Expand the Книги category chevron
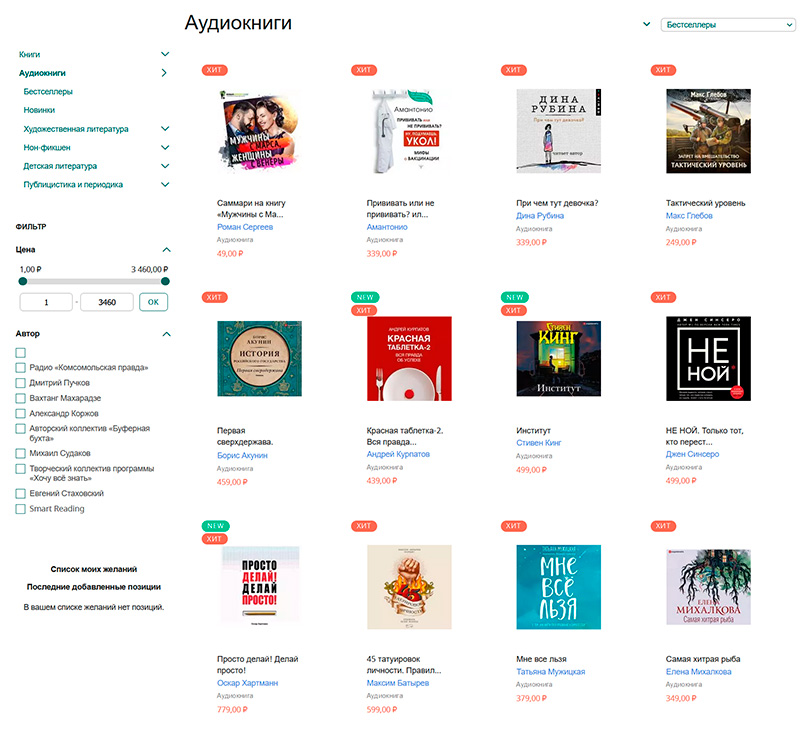Screen dimensions: 800x735 [x=165, y=54]
